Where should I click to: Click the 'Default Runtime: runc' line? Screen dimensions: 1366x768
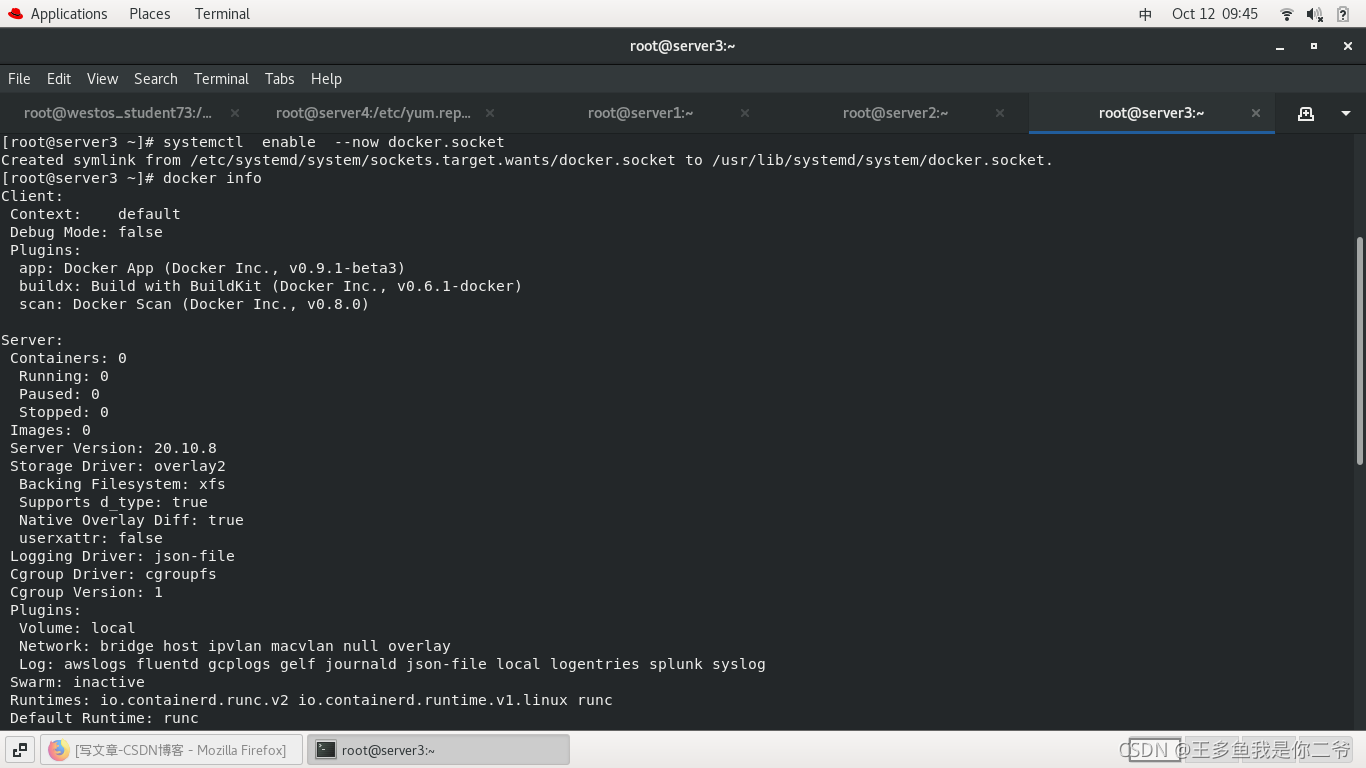(x=104, y=718)
